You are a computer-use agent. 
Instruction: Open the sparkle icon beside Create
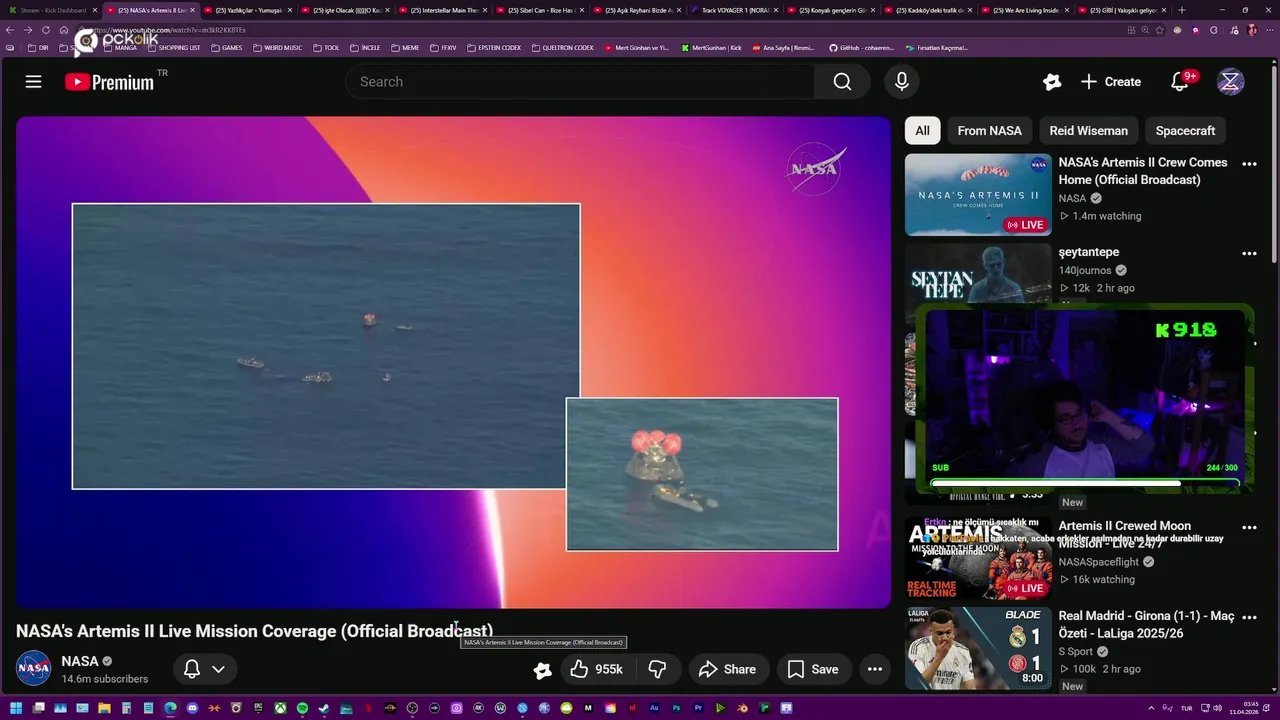coord(1051,82)
